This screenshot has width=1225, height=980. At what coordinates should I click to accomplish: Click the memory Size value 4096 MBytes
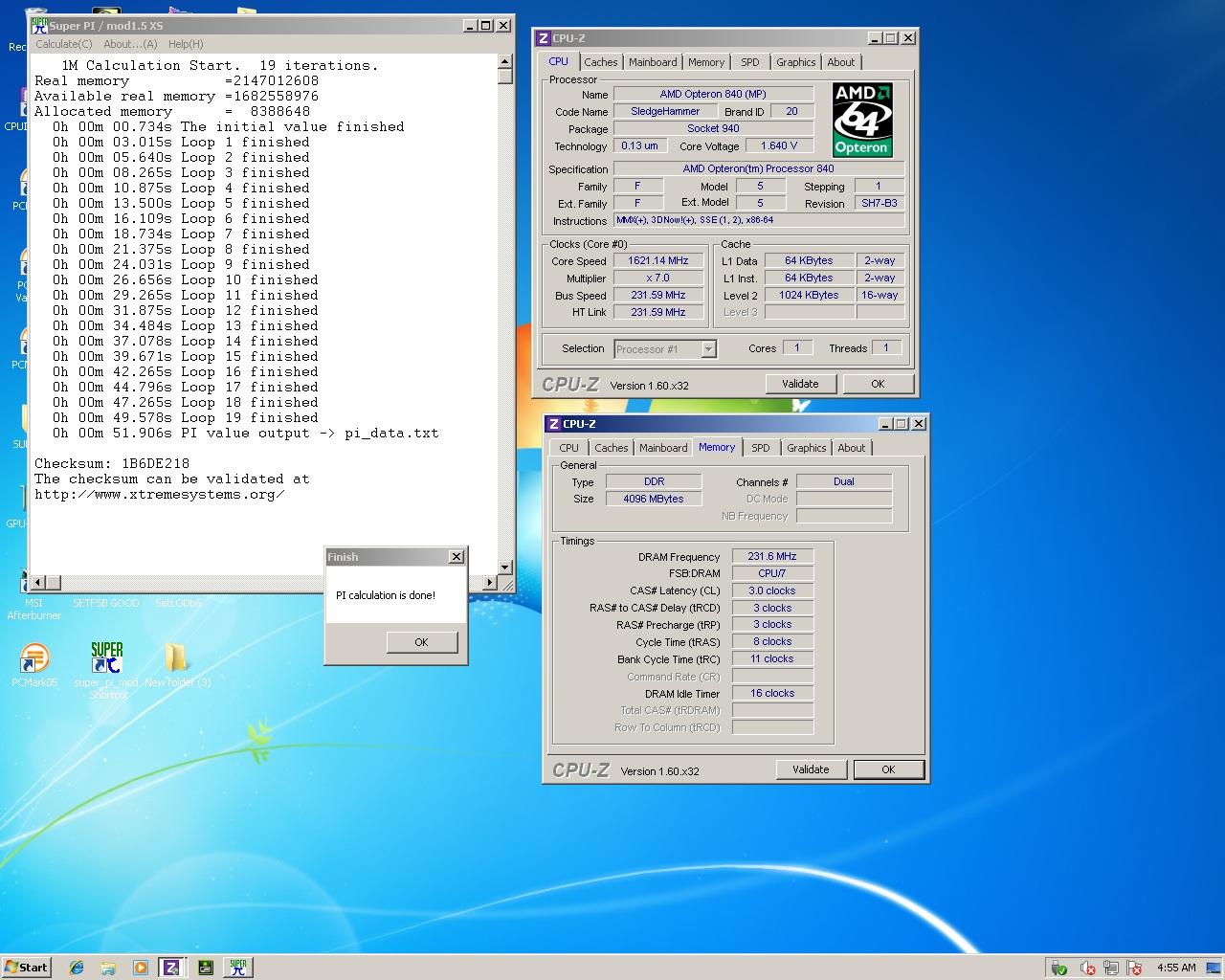tap(654, 499)
